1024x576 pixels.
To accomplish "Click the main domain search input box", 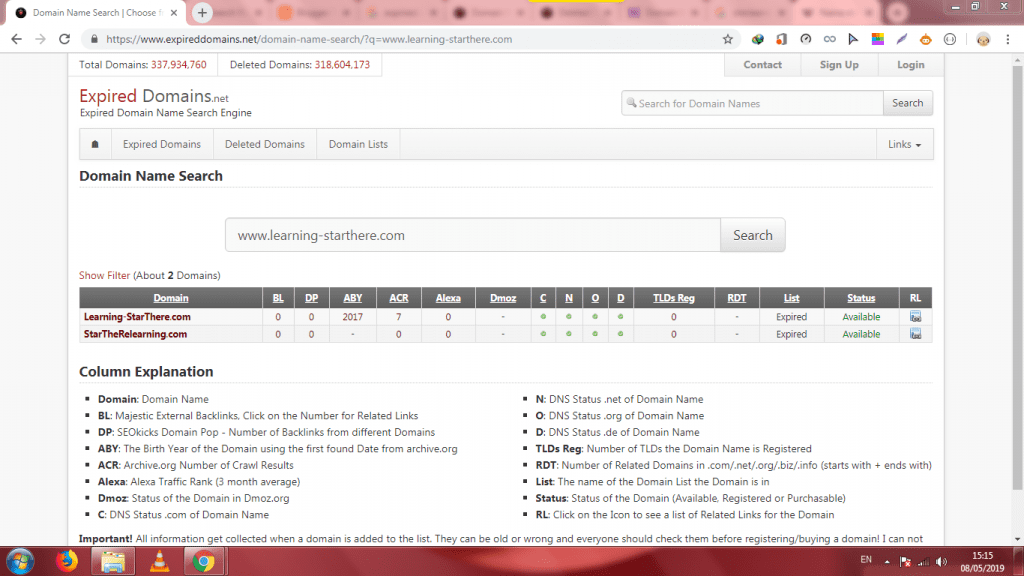I will click(473, 235).
